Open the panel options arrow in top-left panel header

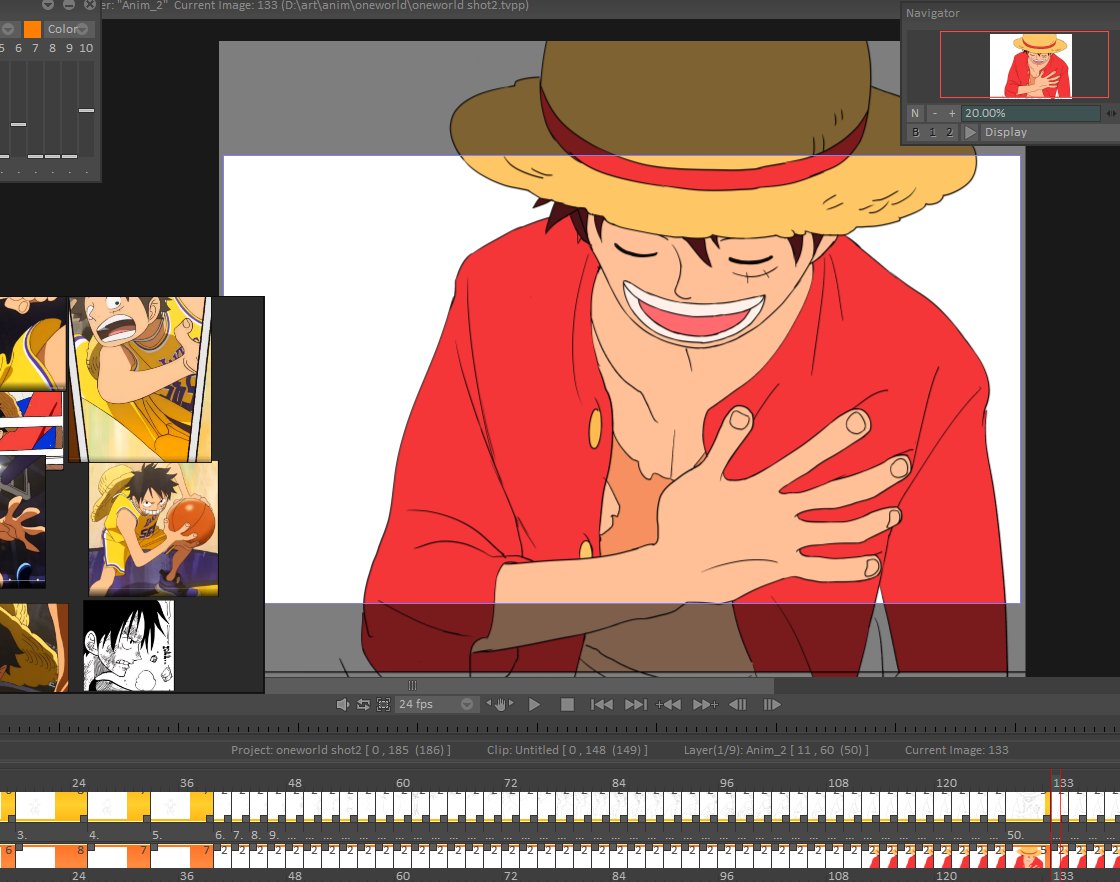point(48,4)
